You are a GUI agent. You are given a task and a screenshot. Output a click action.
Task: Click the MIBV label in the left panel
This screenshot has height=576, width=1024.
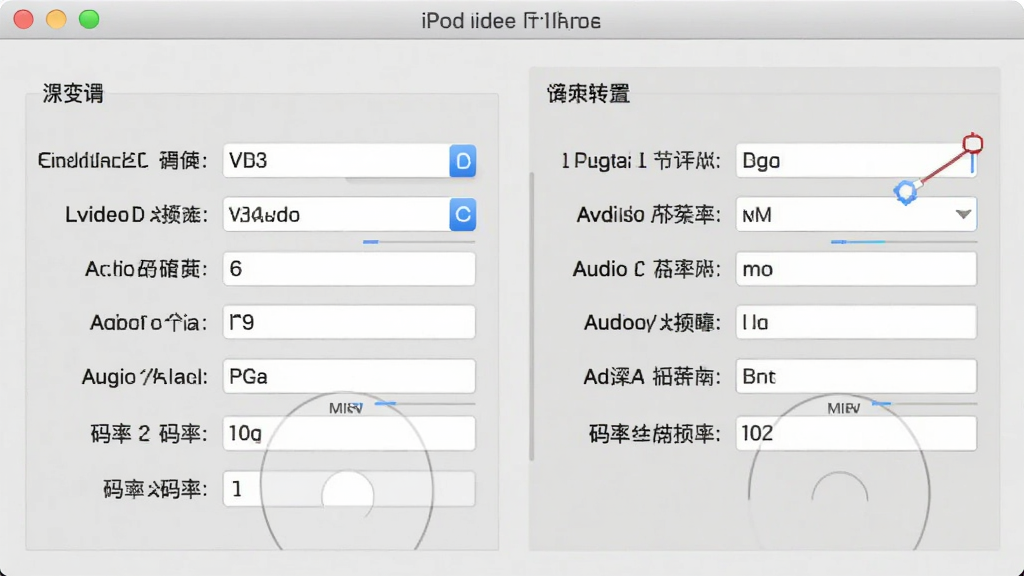coord(346,408)
